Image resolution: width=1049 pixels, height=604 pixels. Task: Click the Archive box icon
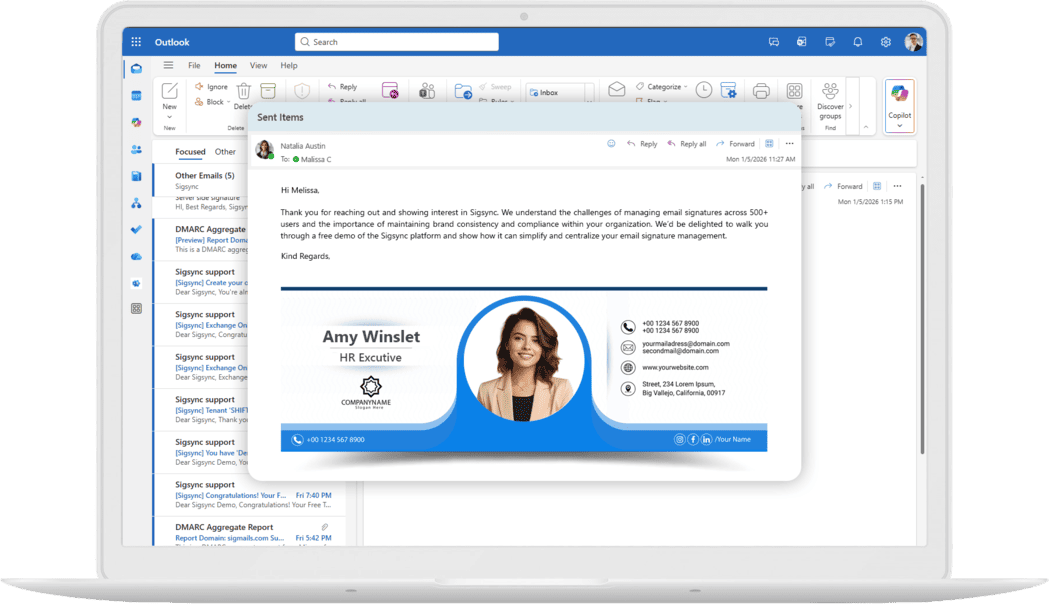[x=268, y=90]
